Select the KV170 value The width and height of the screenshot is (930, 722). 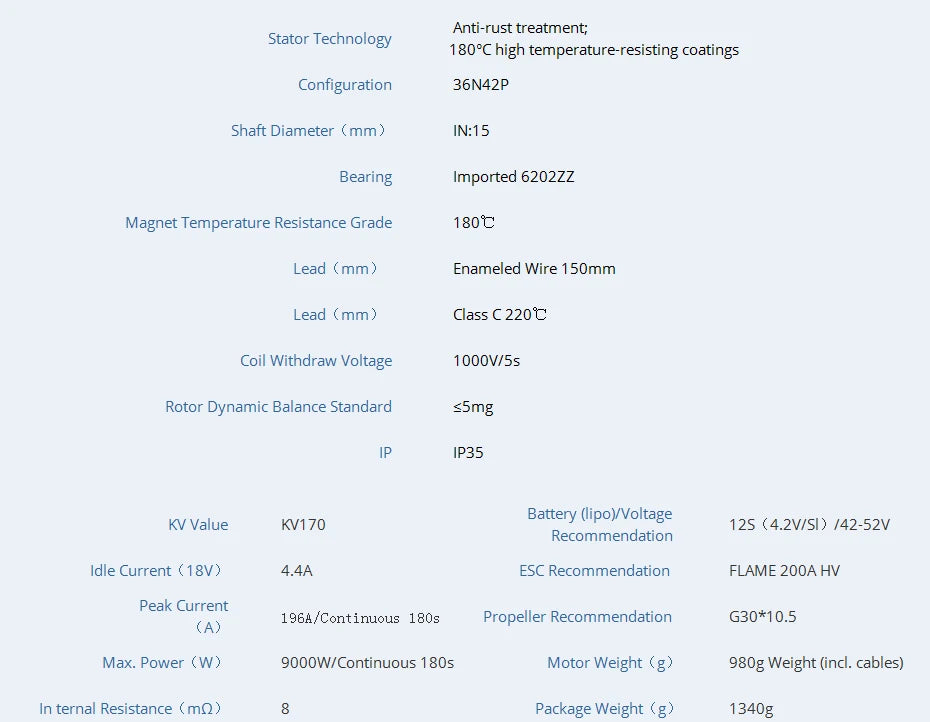[301, 524]
